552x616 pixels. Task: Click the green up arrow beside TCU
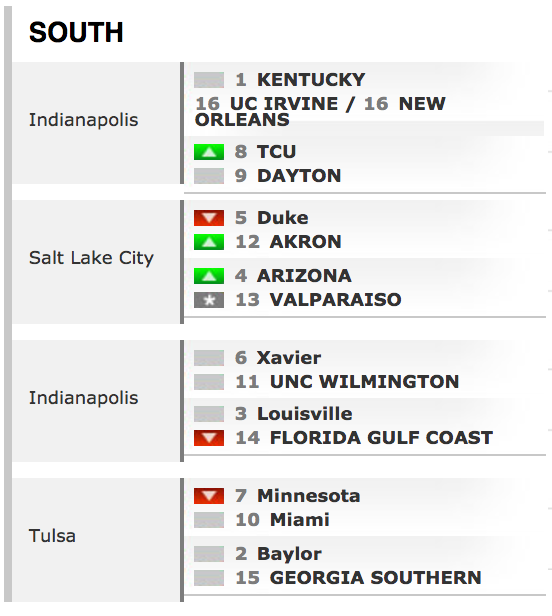coord(209,152)
